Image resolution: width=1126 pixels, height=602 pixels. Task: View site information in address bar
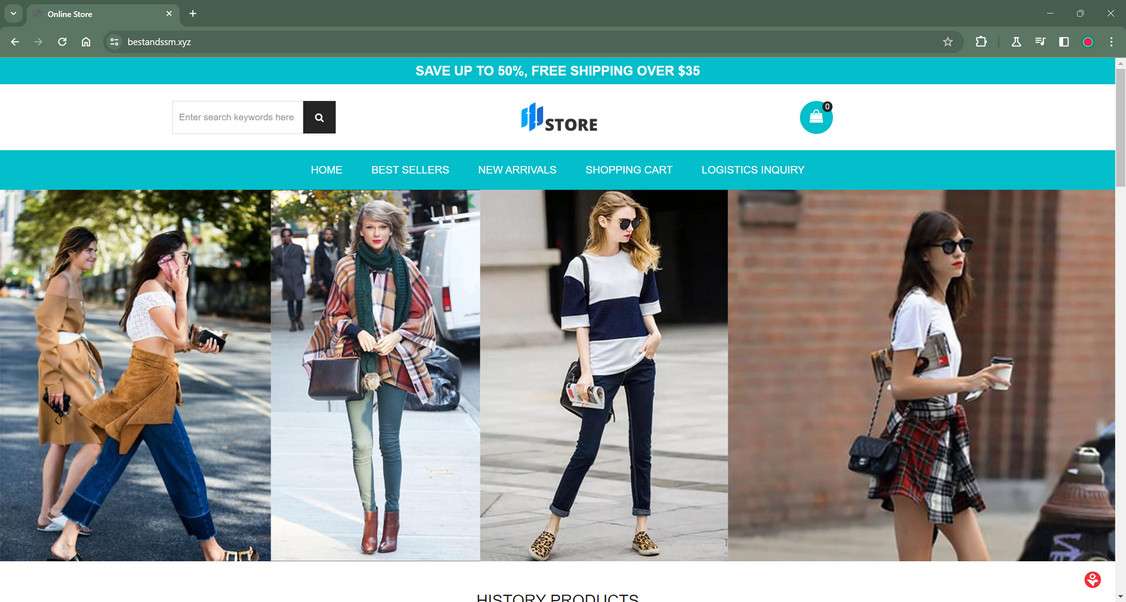[x=114, y=42]
